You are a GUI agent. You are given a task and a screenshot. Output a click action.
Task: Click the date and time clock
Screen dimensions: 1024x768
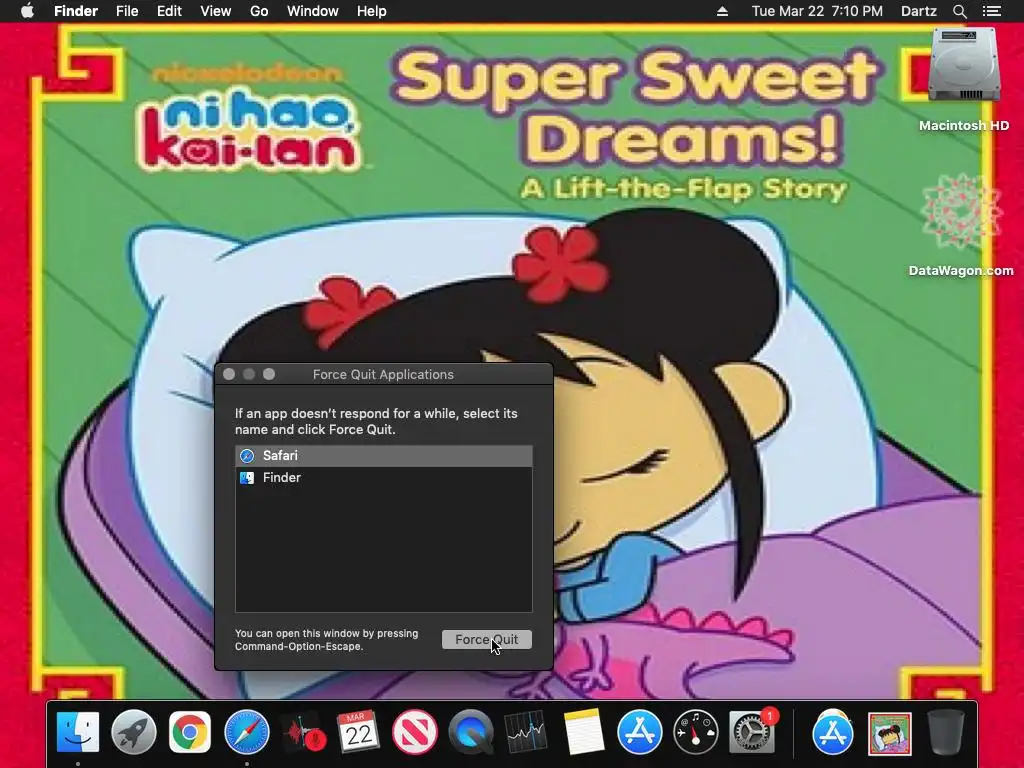[817, 11]
